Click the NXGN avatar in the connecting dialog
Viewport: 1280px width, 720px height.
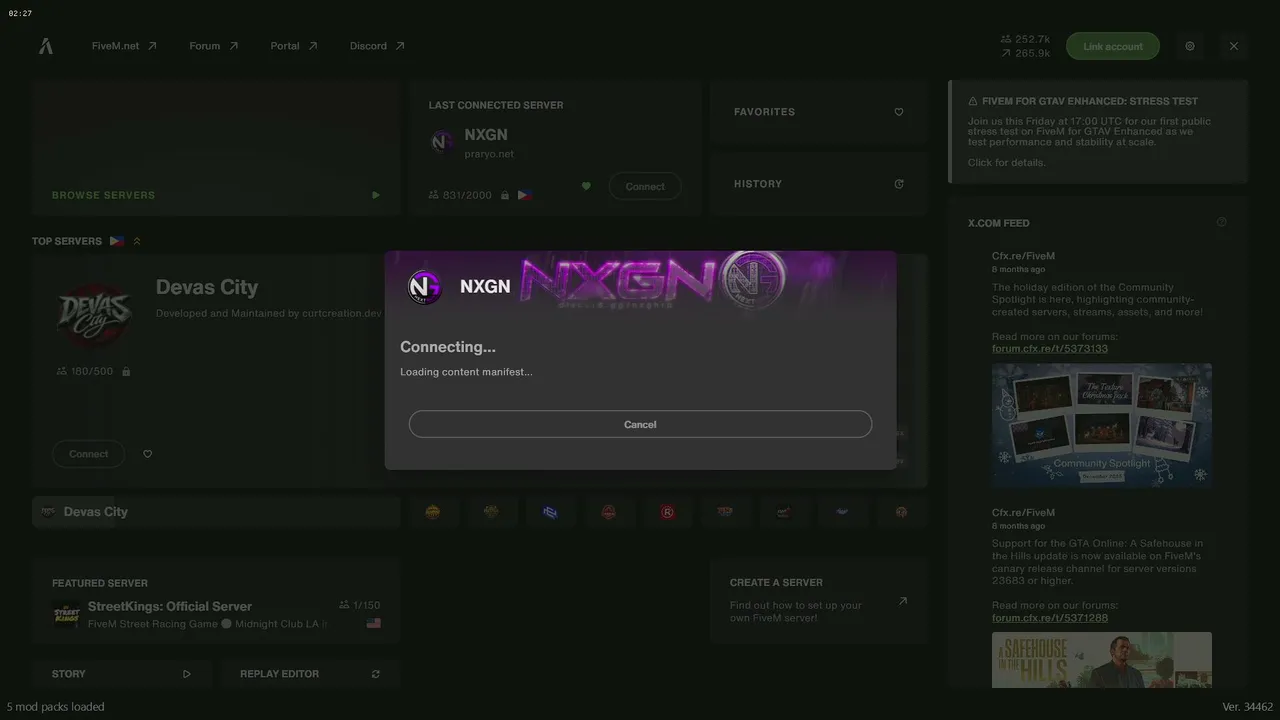coord(425,287)
